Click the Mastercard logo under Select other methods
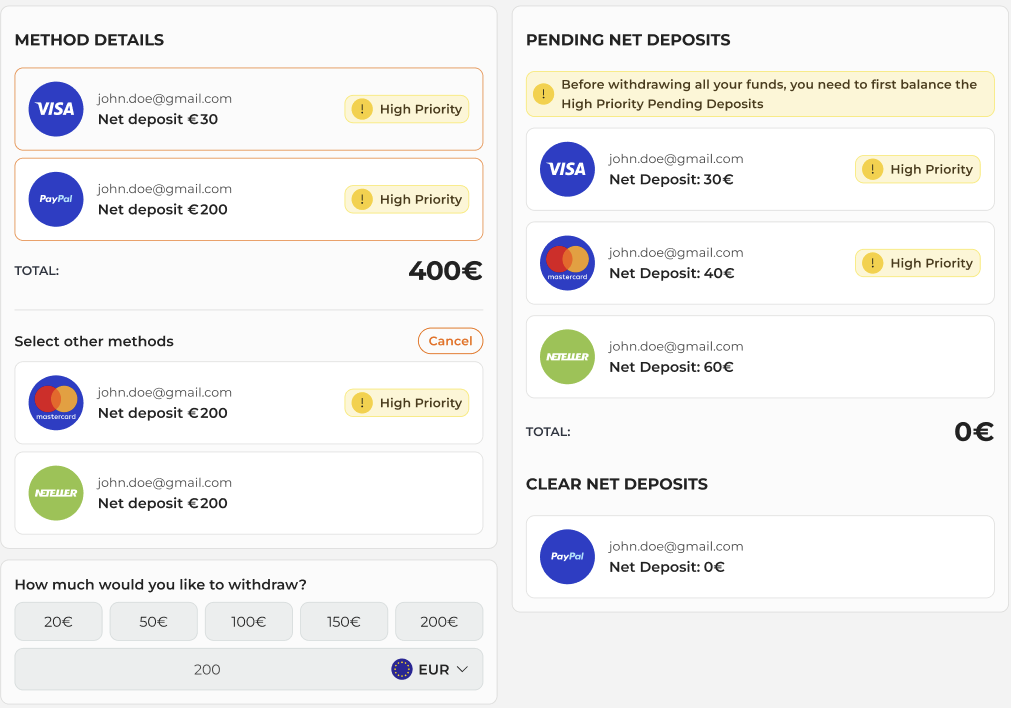Screen dimensions: 1011x708 (x=56, y=403)
